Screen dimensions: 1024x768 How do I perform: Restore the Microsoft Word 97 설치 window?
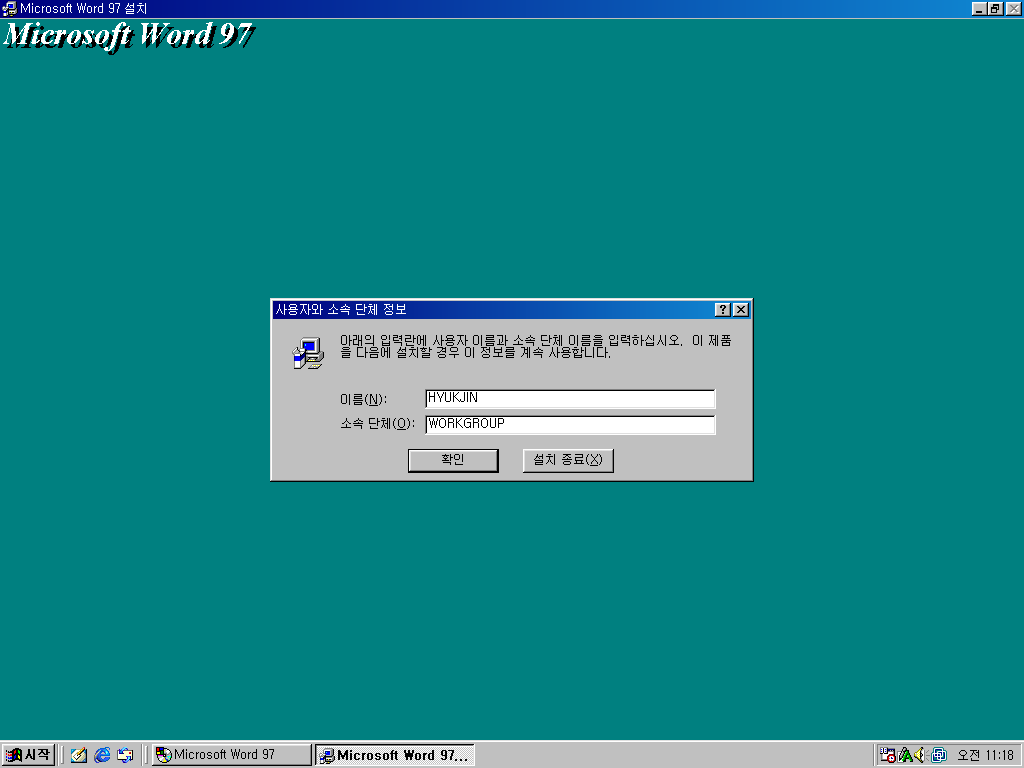coord(995,8)
